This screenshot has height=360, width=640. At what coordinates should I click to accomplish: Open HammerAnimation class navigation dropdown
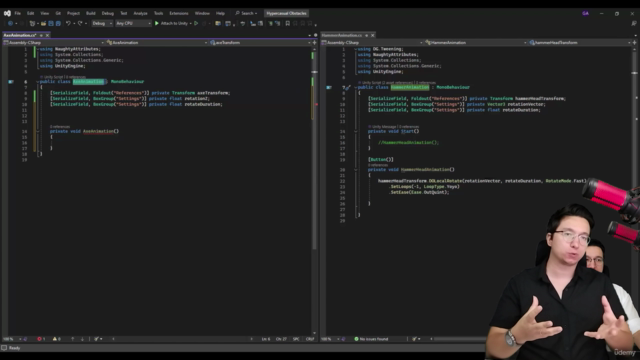pyautogui.click(x=476, y=42)
